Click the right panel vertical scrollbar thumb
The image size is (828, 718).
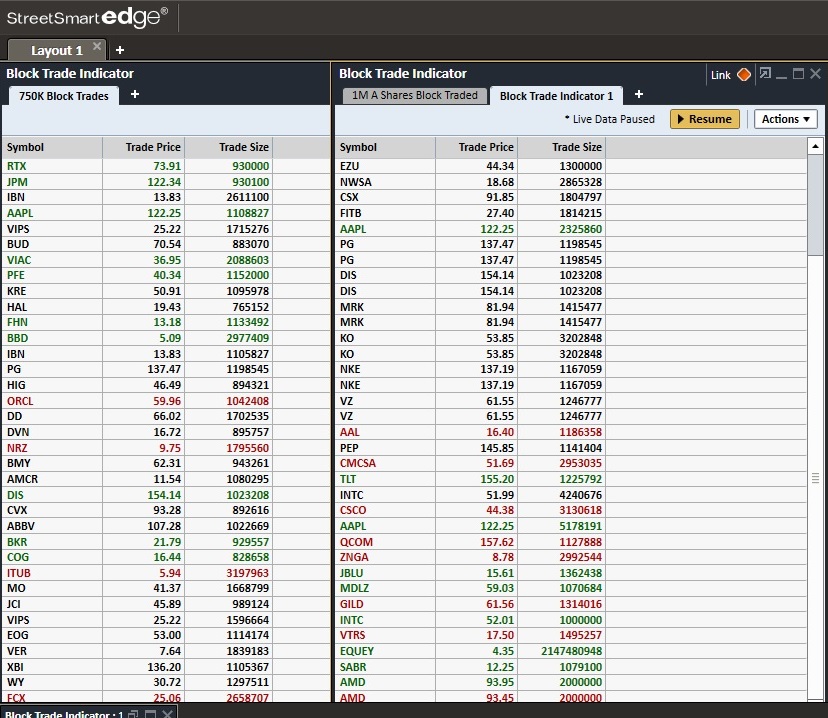815,205
